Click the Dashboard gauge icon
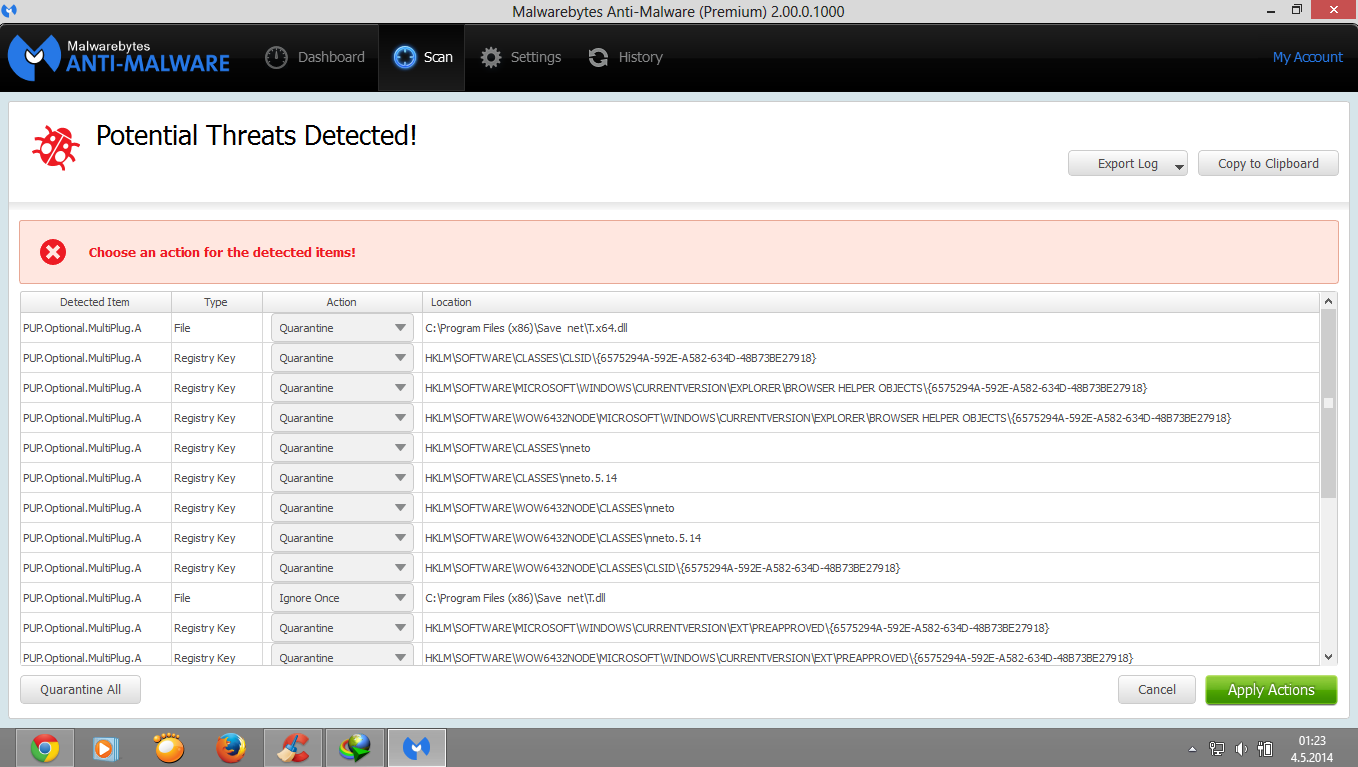The height and width of the screenshot is (767, 1358). (x=277, y=58)
